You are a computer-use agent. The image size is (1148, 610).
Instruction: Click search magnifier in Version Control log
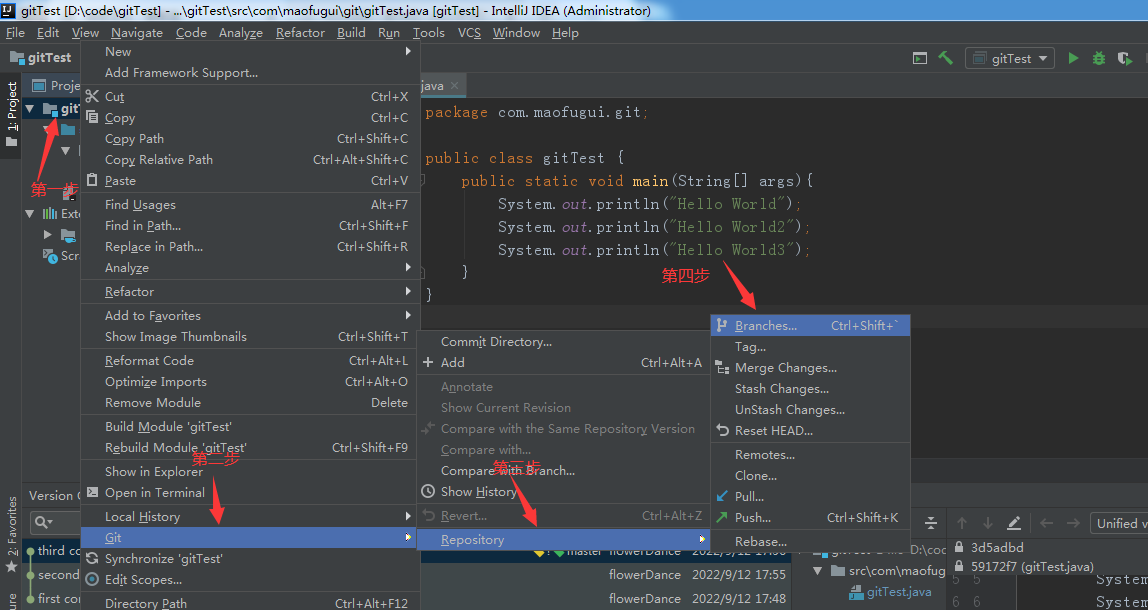coord(43,522)
